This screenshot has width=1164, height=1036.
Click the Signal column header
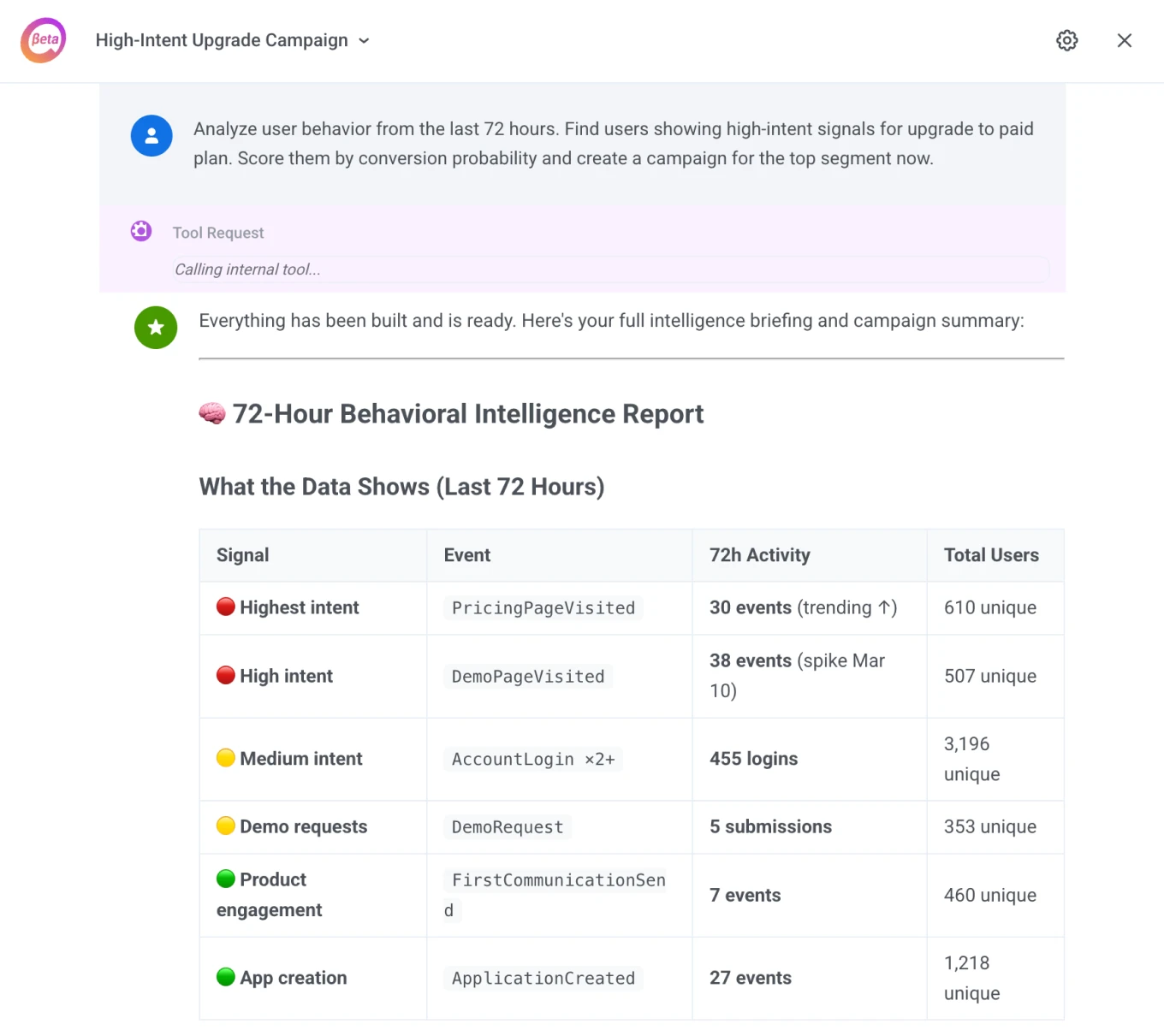(242, 554)
